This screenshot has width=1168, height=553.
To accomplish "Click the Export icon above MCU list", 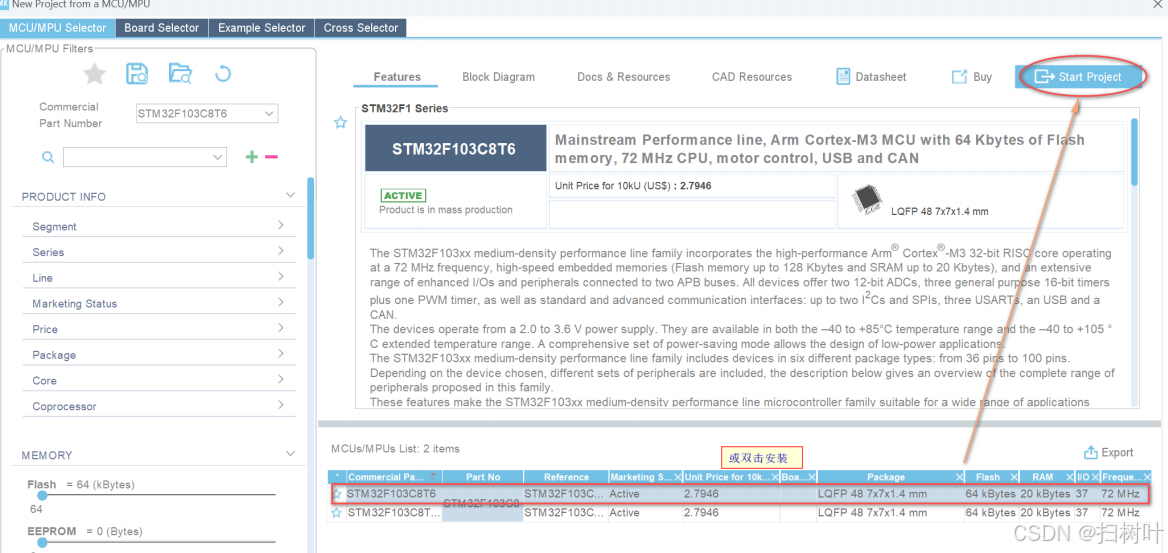I will 1091,452.
